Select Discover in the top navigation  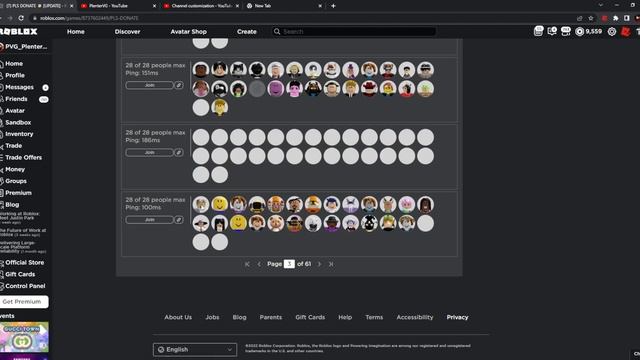click(x=127, y=31)
